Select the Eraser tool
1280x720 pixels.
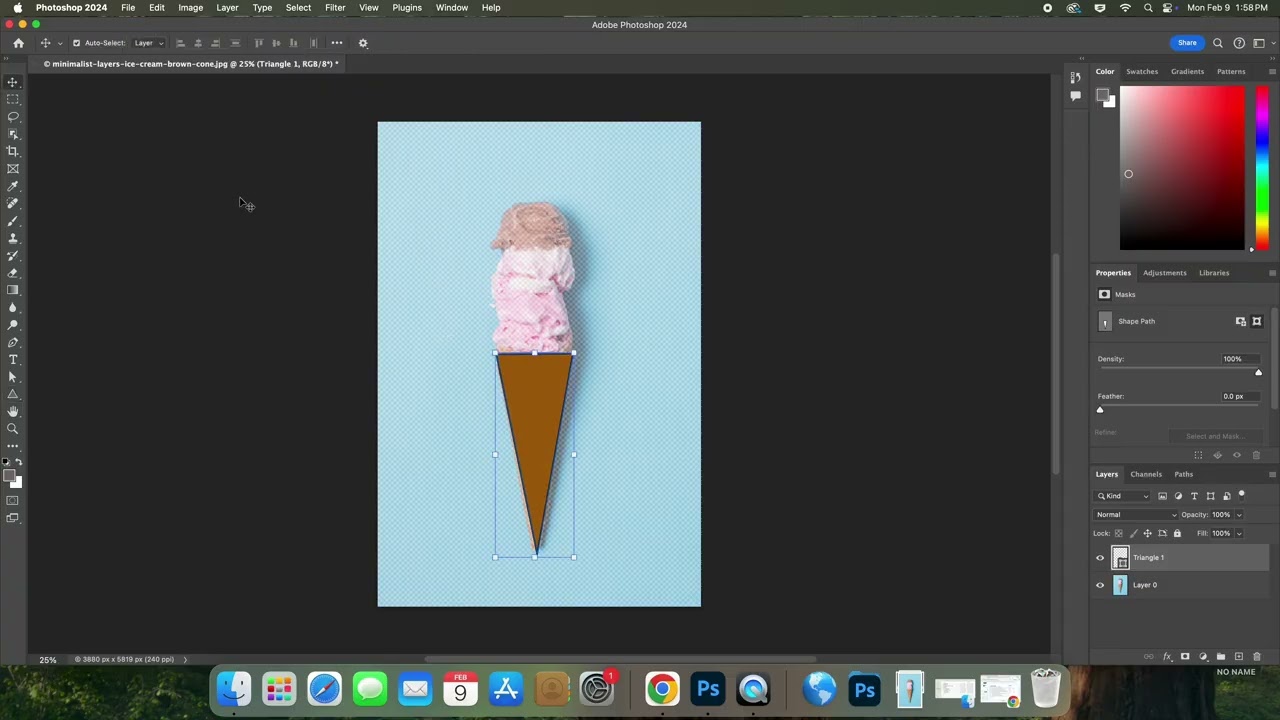pyautogui.click(x=13, y=272)
